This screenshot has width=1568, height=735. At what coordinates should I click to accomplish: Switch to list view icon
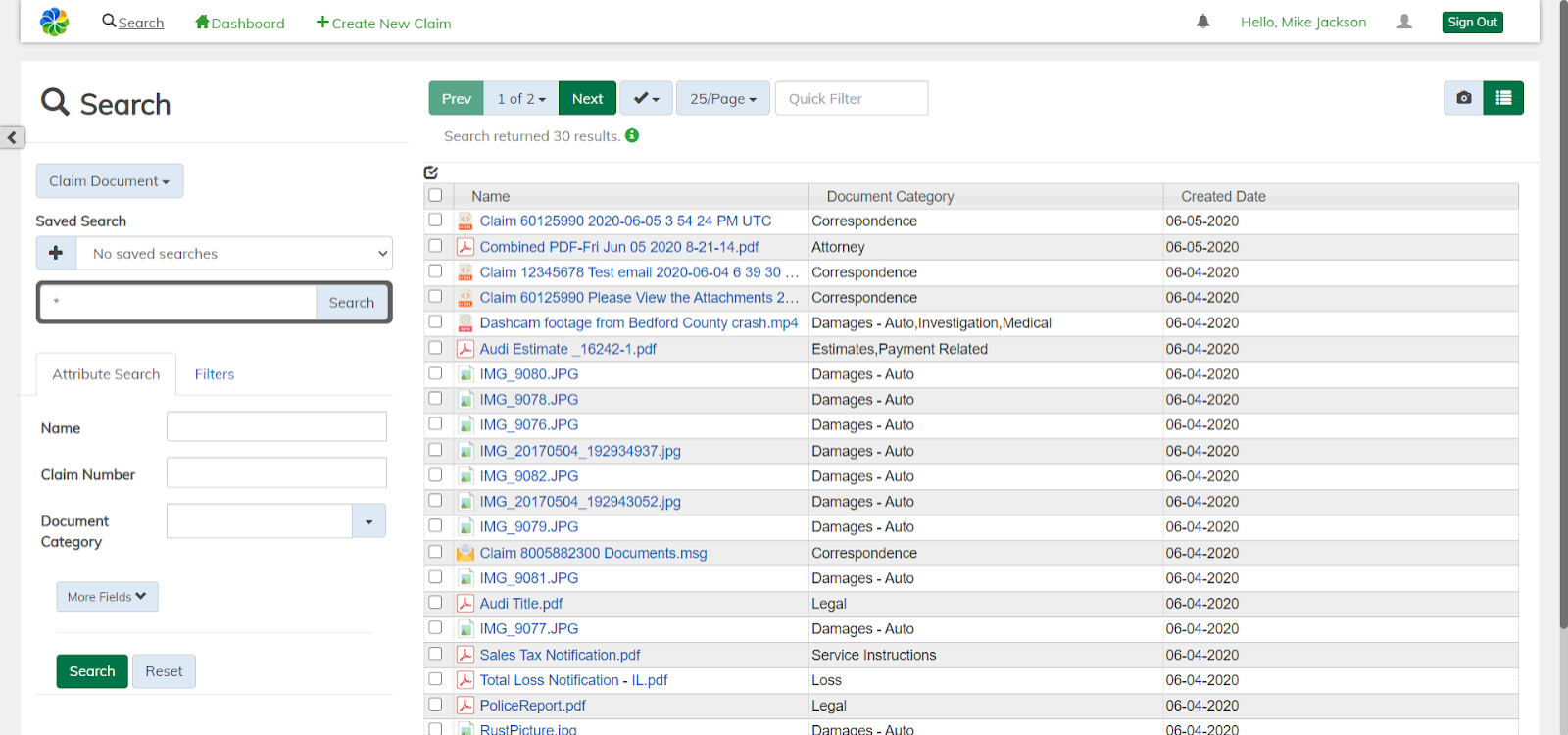pyautogui.click(x=1503, y=98)
